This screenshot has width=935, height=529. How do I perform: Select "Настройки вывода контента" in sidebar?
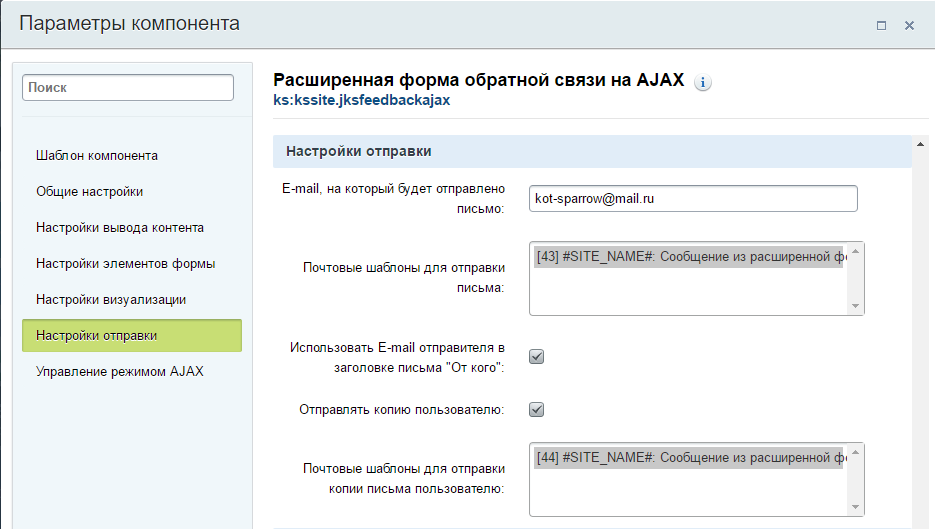tap(120, 227)
